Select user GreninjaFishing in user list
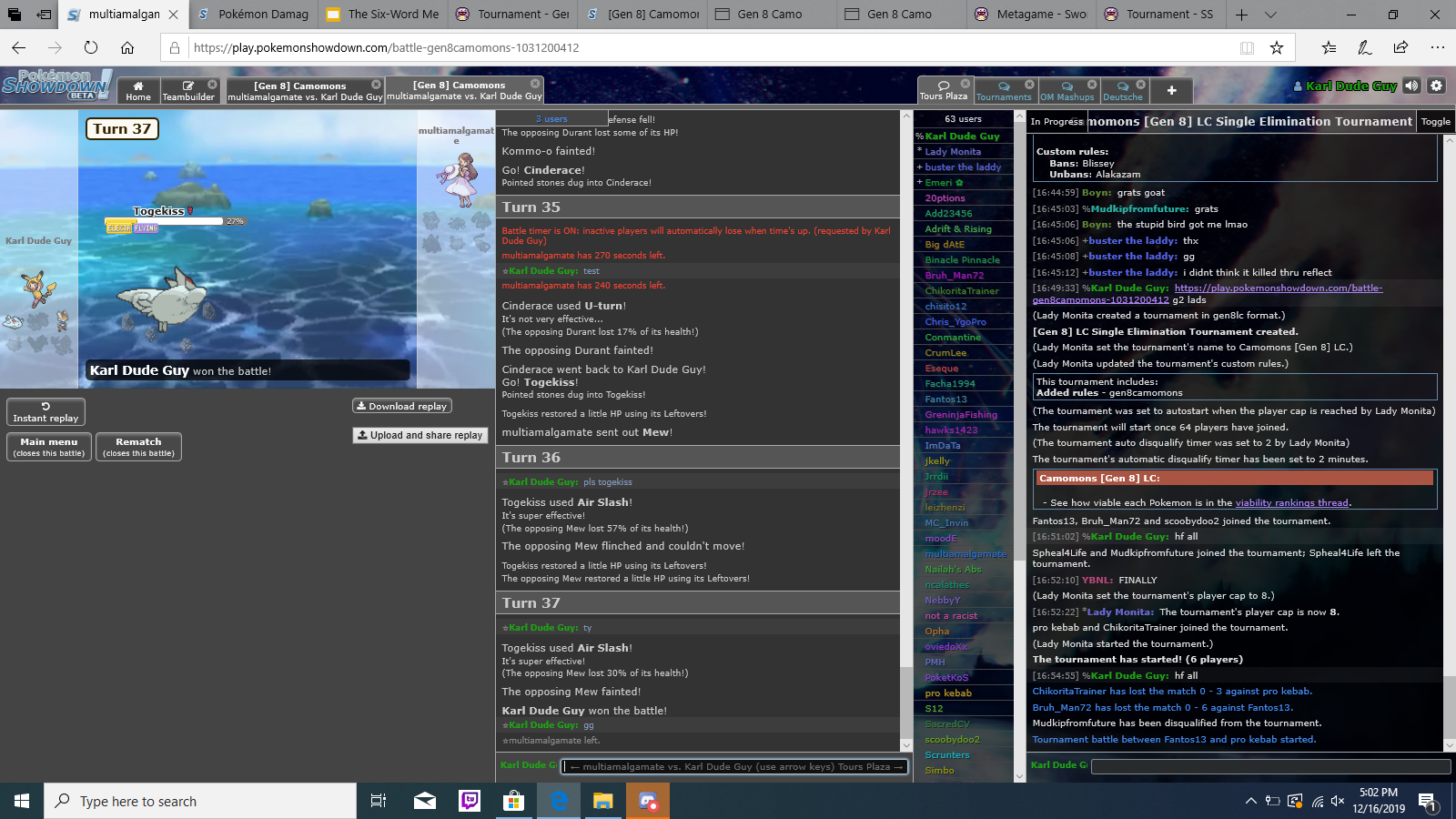1456x819 pixels. (961, 414)
